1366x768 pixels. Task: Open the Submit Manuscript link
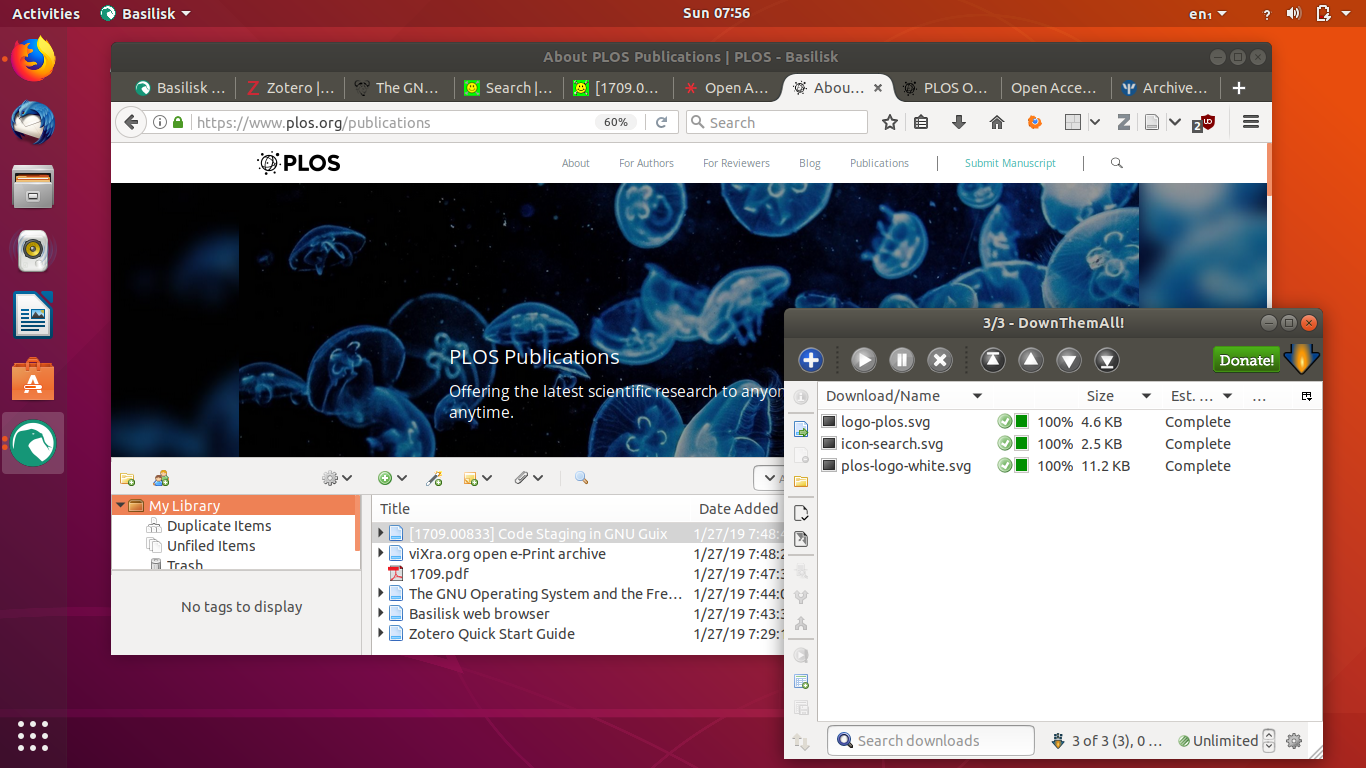1010,163
